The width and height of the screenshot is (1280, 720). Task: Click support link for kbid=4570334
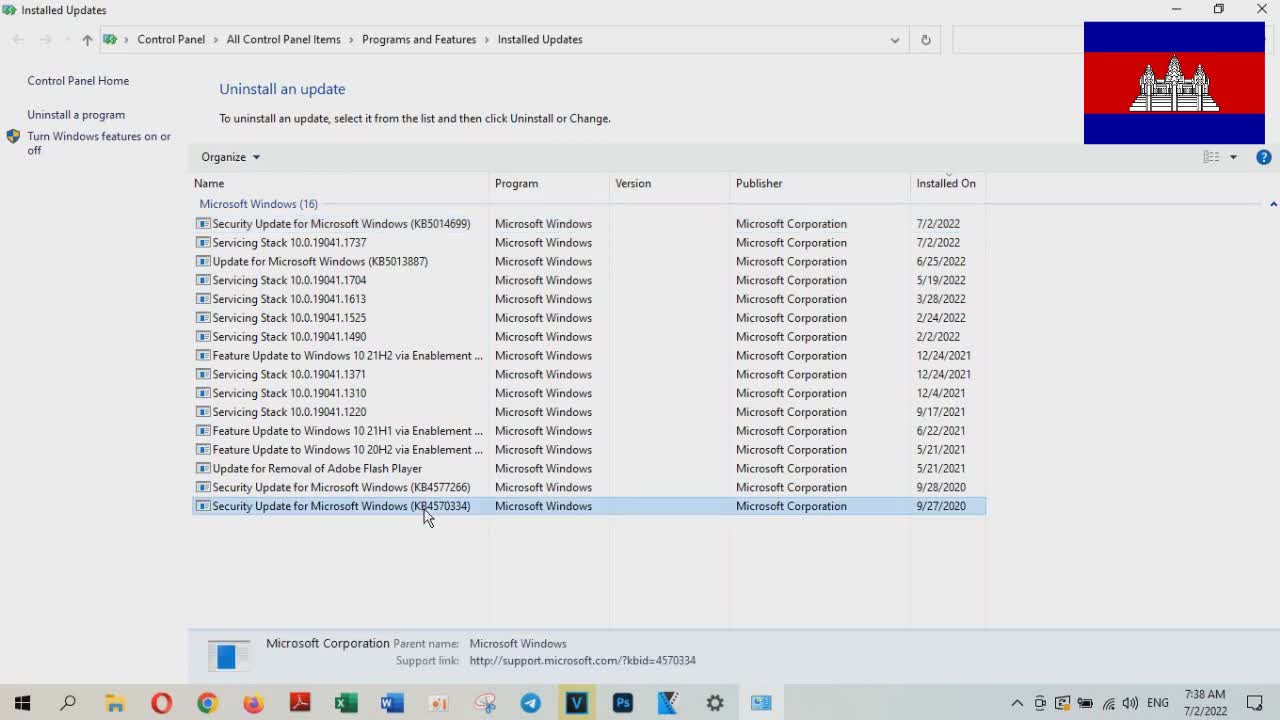pos(582,661)
